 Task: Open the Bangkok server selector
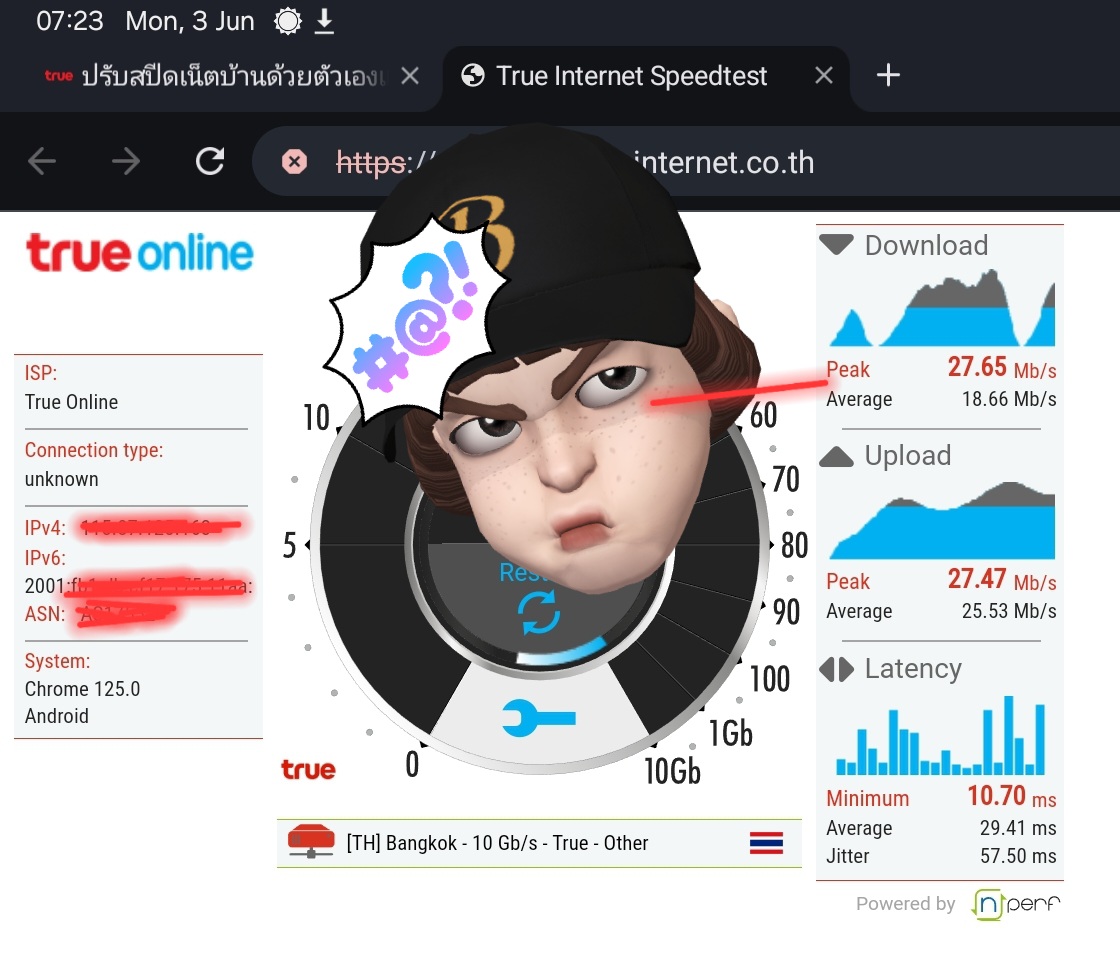(x=539, y=843)
